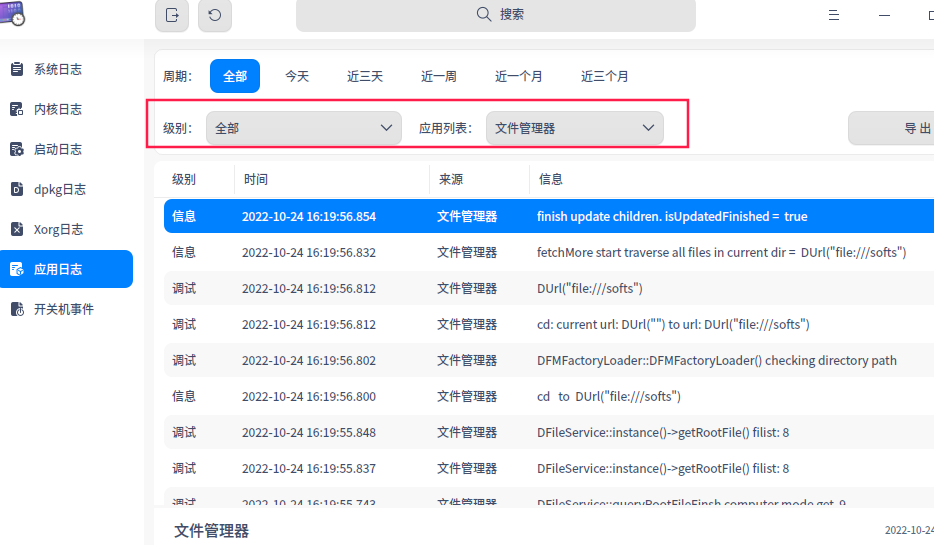Open the 应用列表 dropdown showing 文件管理器
This screenshot has width=934, height=545.
575,128
